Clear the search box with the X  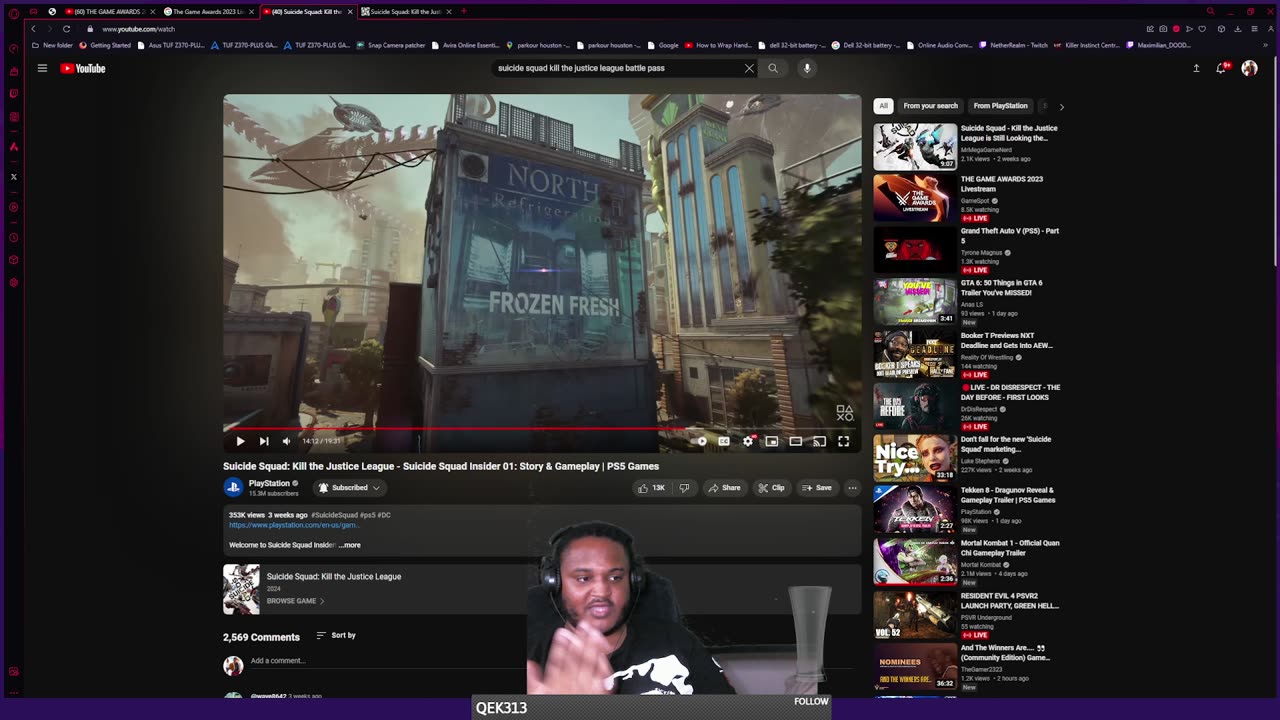point(749,68)
